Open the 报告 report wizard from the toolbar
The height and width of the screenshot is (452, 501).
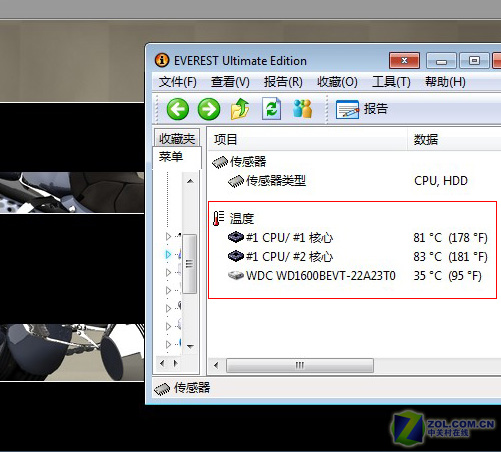(x=362, y=109)
